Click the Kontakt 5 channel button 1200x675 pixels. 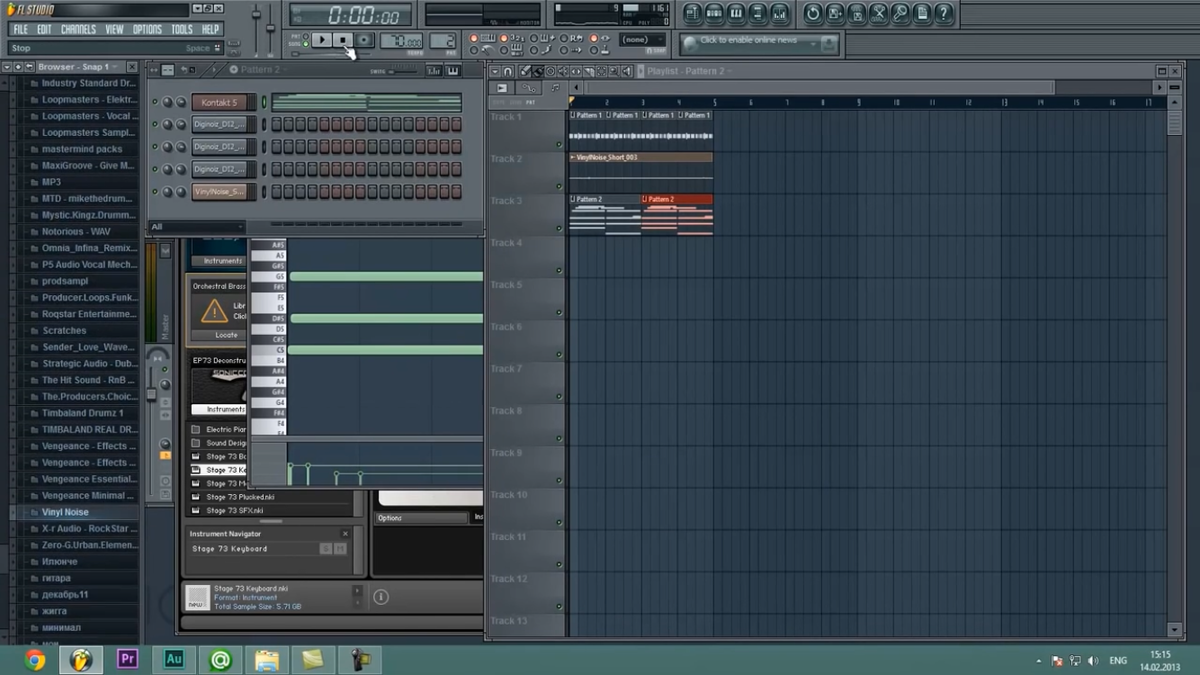[219, 102]
